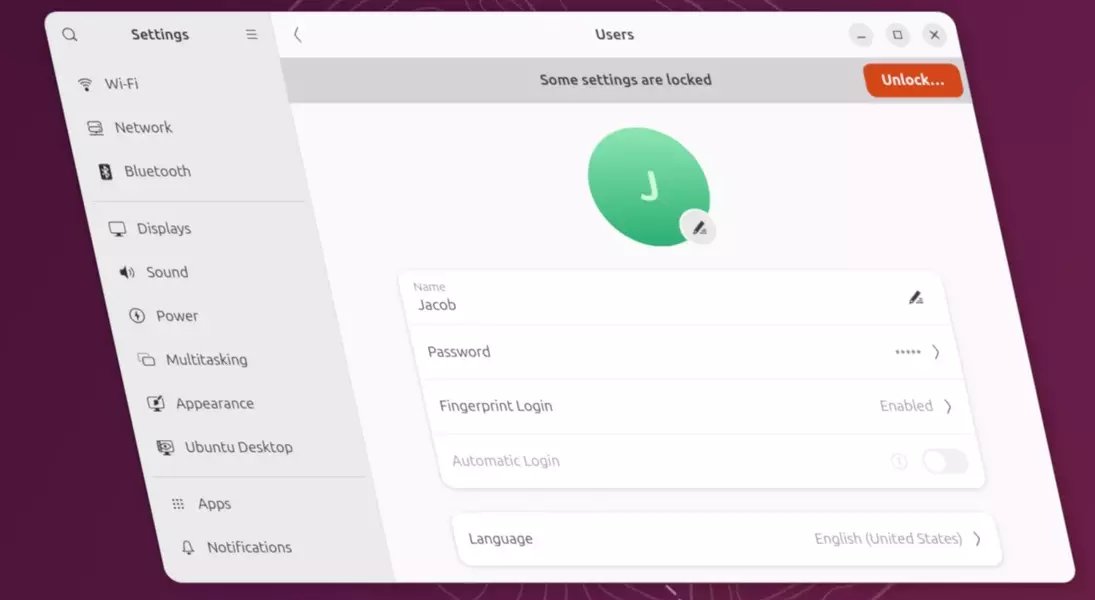Open the Settings hamburger menu
The width and height of the screenshot is (1095, 600).
pos(251,35)
